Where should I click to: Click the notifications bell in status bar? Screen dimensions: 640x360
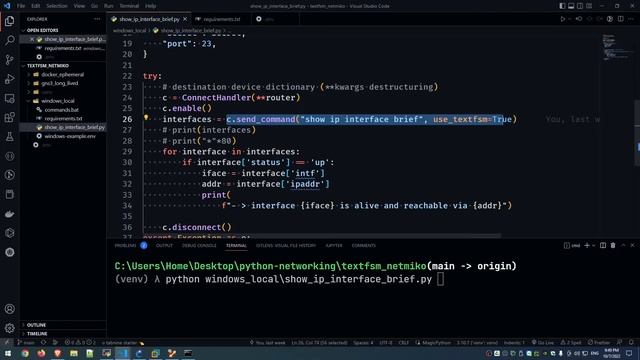(631, 342)
